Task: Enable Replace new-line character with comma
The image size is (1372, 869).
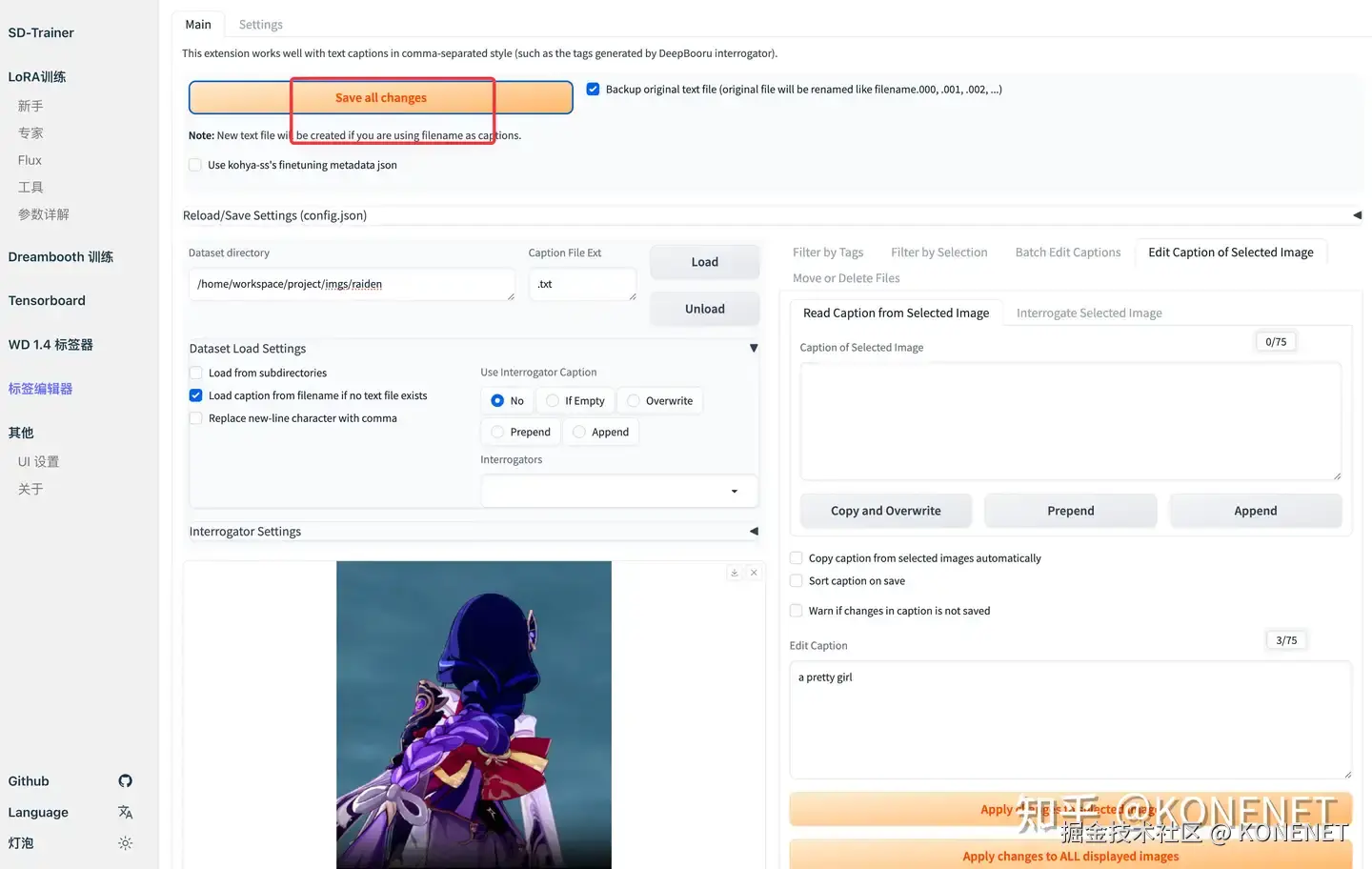Action: 195,418
